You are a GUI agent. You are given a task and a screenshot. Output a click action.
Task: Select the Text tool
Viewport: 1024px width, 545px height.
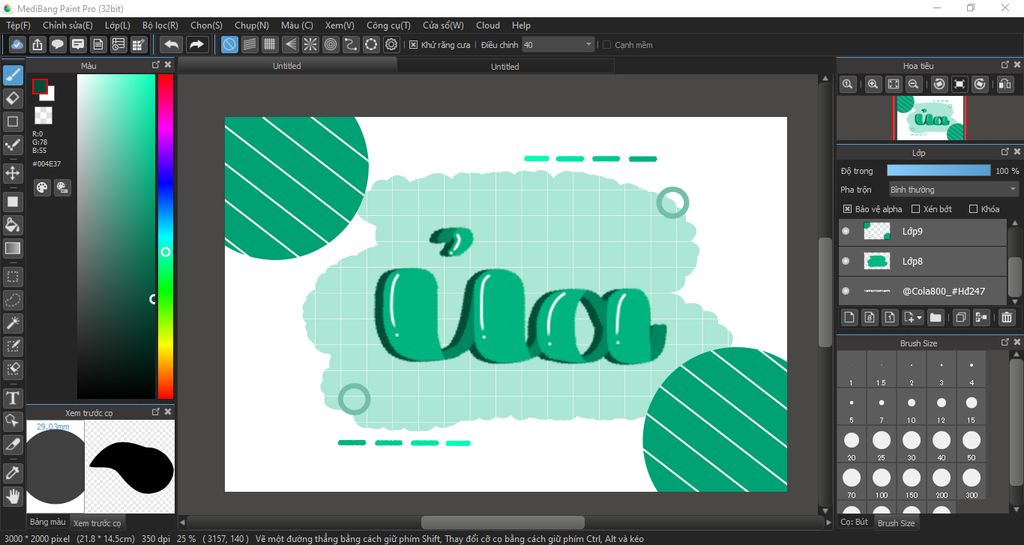tap(13, 397)
